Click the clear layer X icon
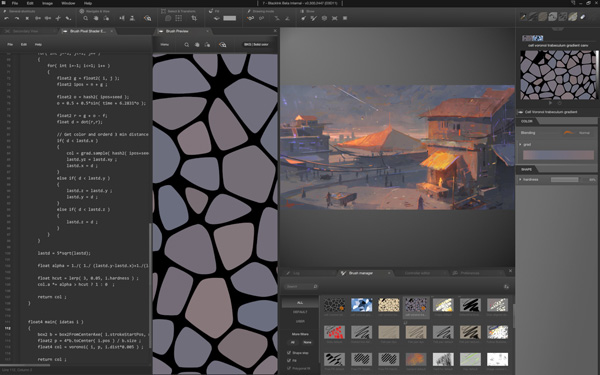Viewport: 600px width, 375px height. 27,18
